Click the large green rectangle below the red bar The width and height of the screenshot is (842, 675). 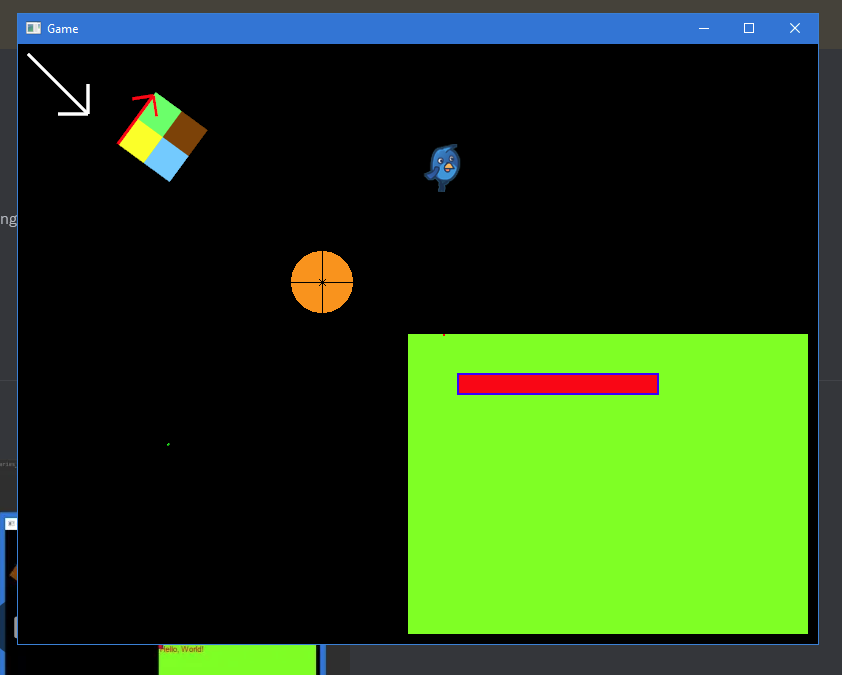pos(607,520)
